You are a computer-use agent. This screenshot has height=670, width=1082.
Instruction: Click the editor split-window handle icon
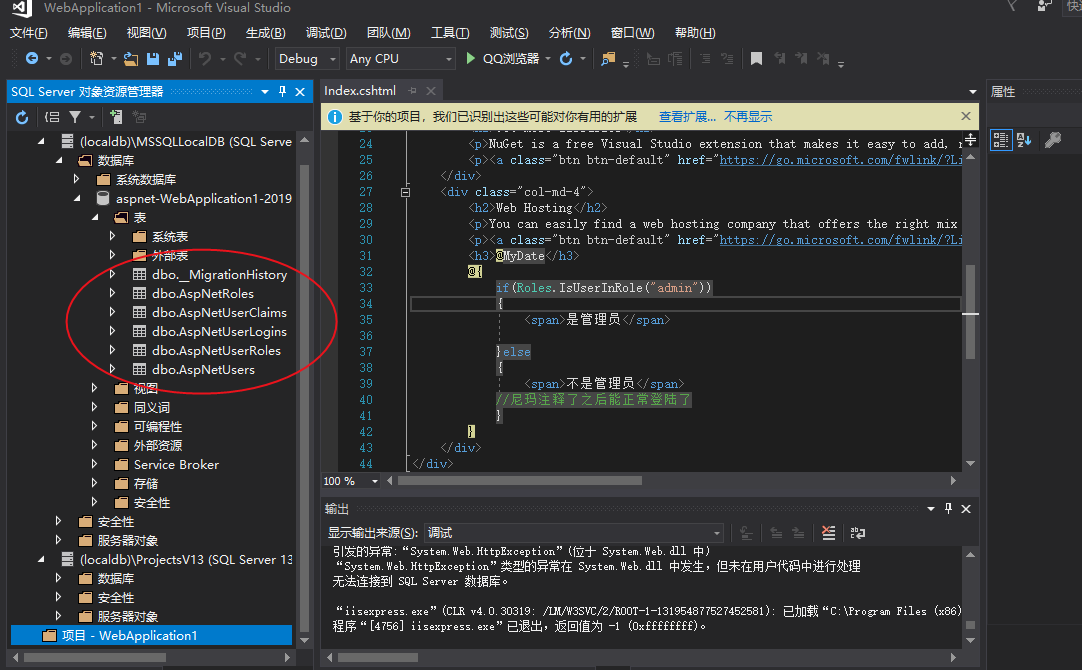970,139
